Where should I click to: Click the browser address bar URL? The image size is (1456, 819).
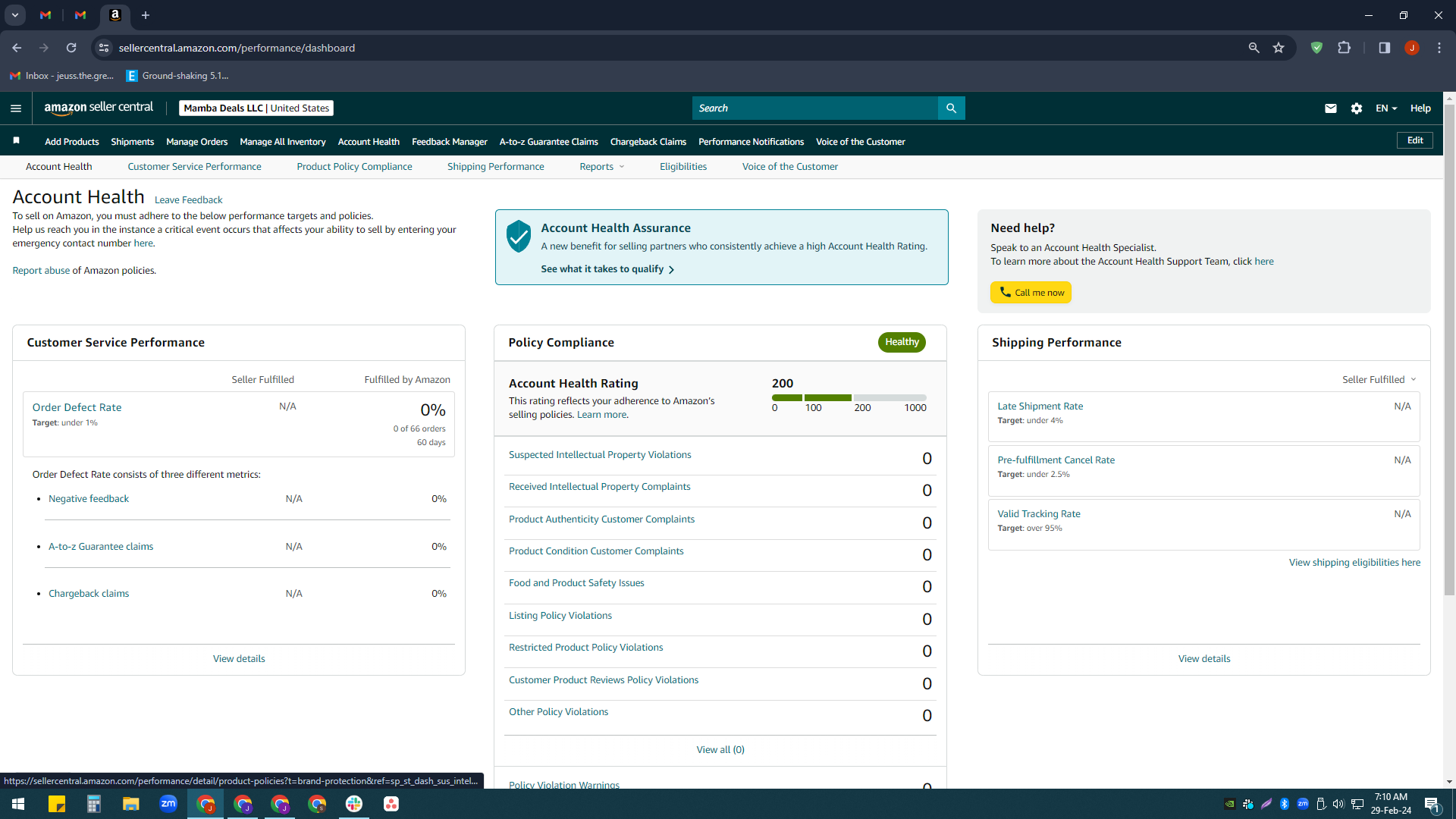(x=237, y=48)
